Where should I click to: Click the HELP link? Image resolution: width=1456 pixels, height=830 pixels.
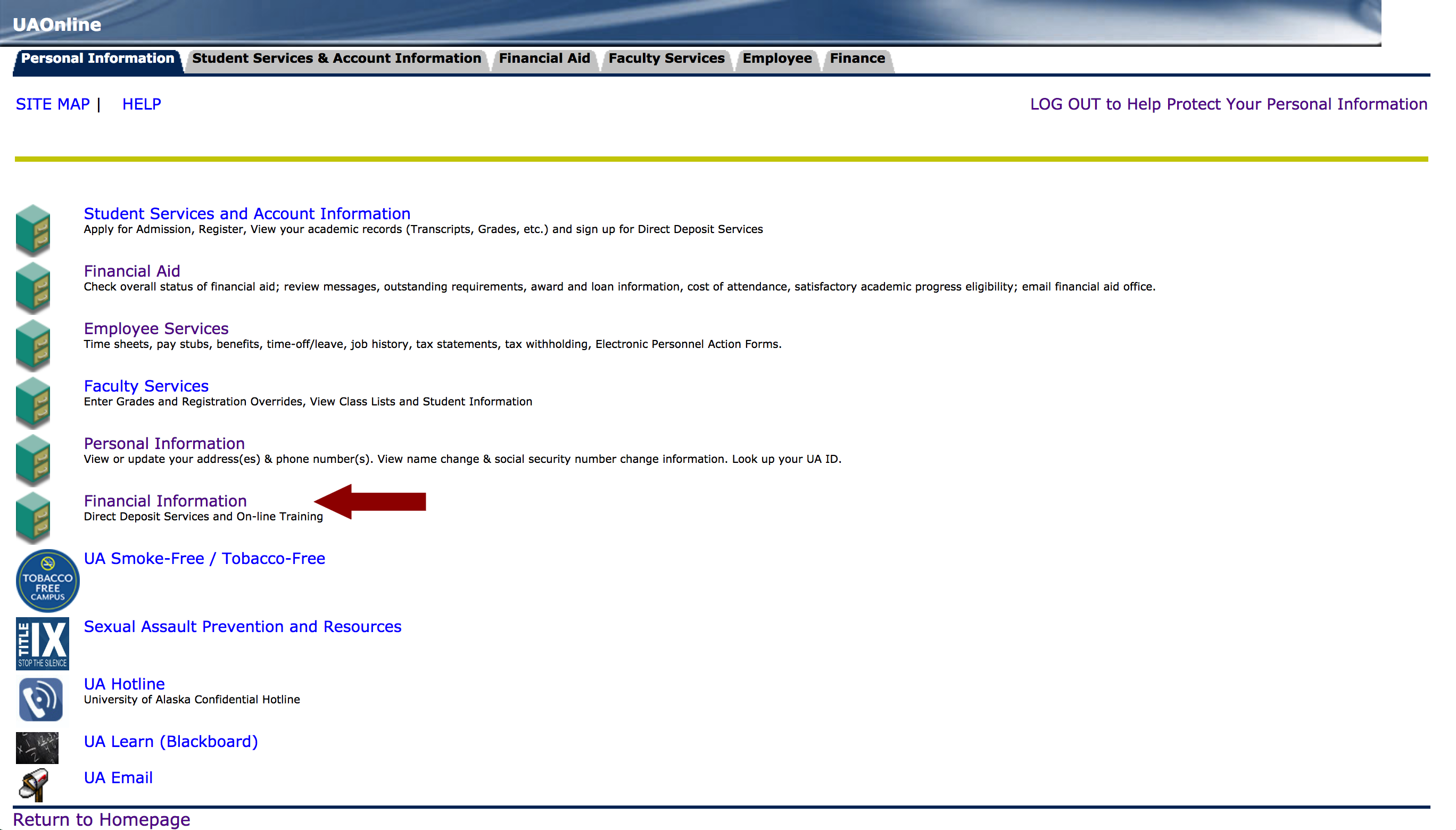(x=142, y=104)
